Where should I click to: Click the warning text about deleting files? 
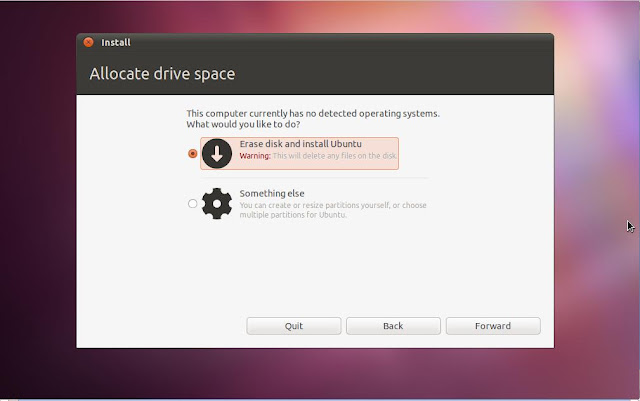[x=318, y=156]
